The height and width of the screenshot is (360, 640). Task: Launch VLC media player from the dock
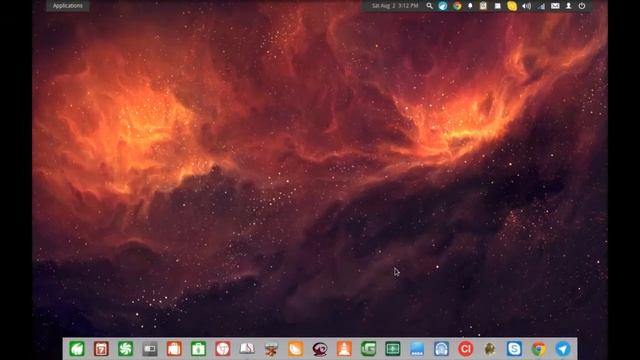tap(344, 349)
